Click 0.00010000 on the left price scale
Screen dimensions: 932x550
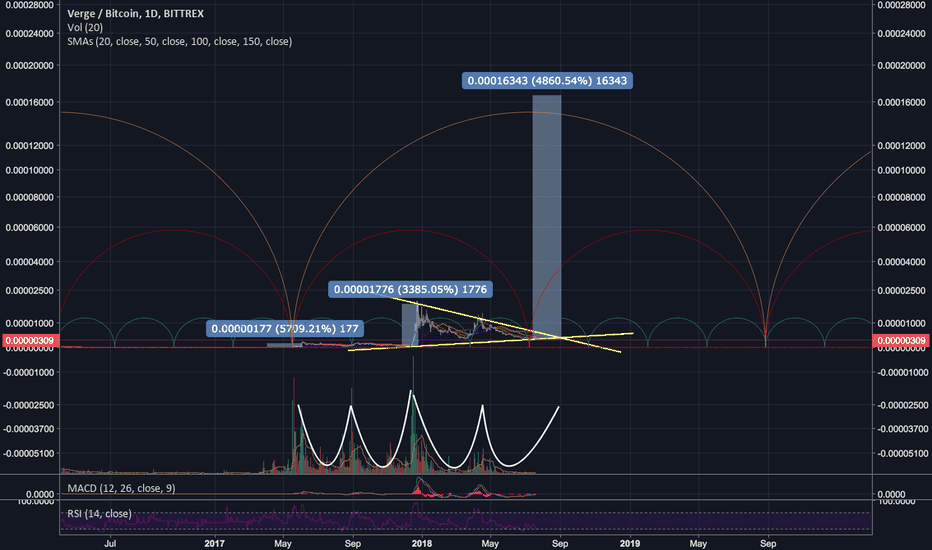coord(30,170)
